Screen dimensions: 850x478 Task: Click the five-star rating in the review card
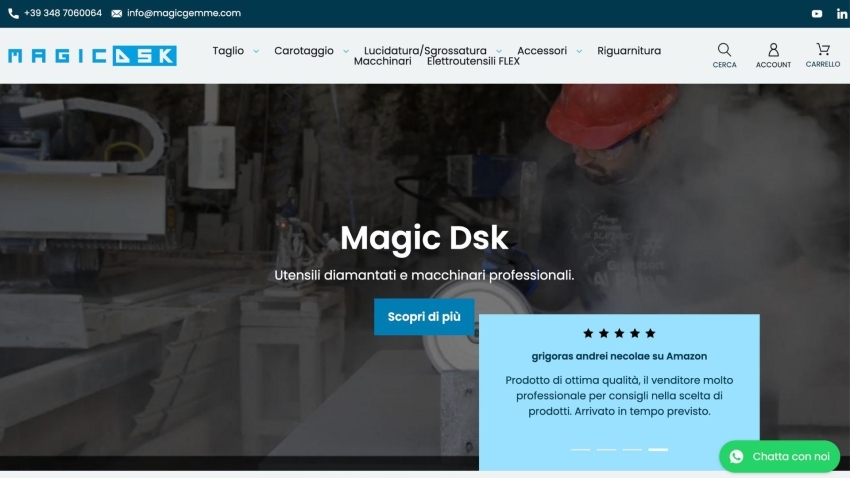coord(619,333)
